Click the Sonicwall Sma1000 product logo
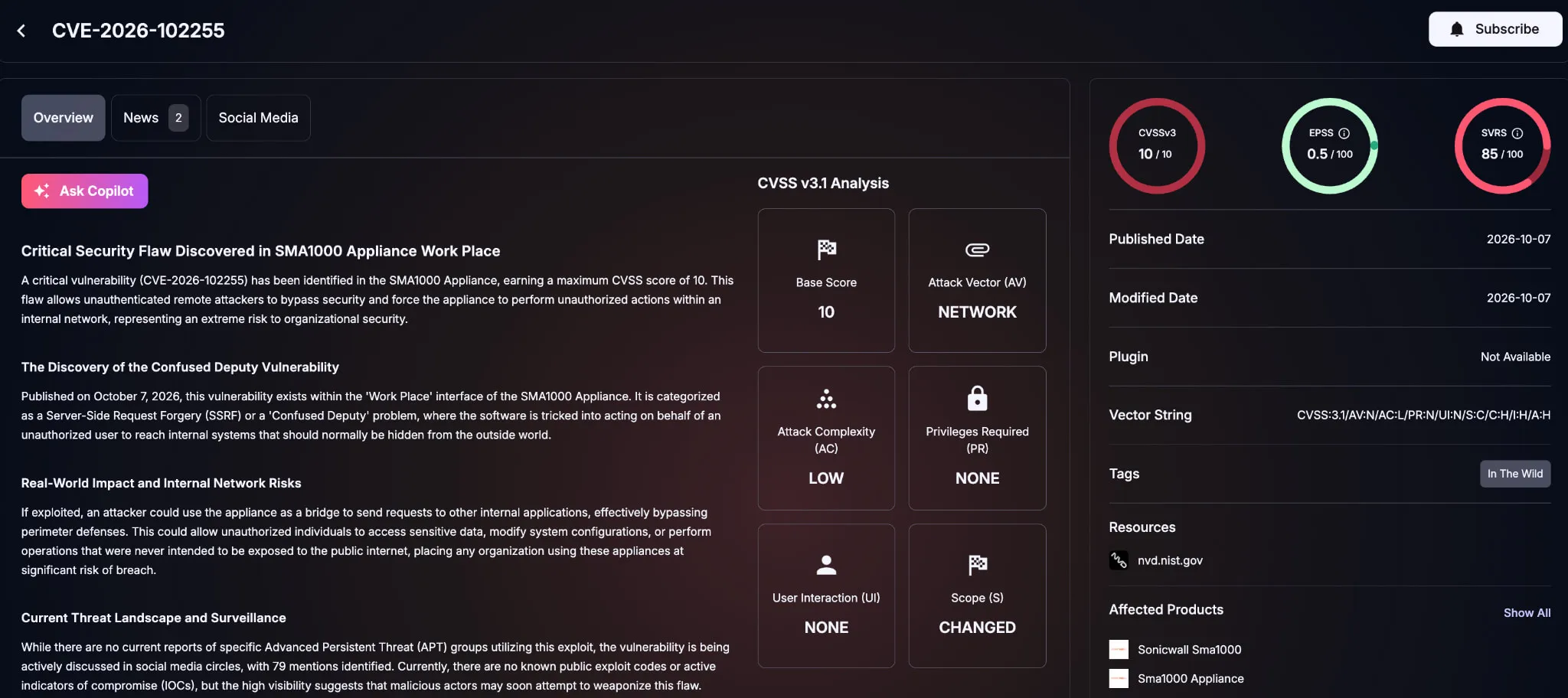This screenshot has width=1568, height=698. 1119,650
